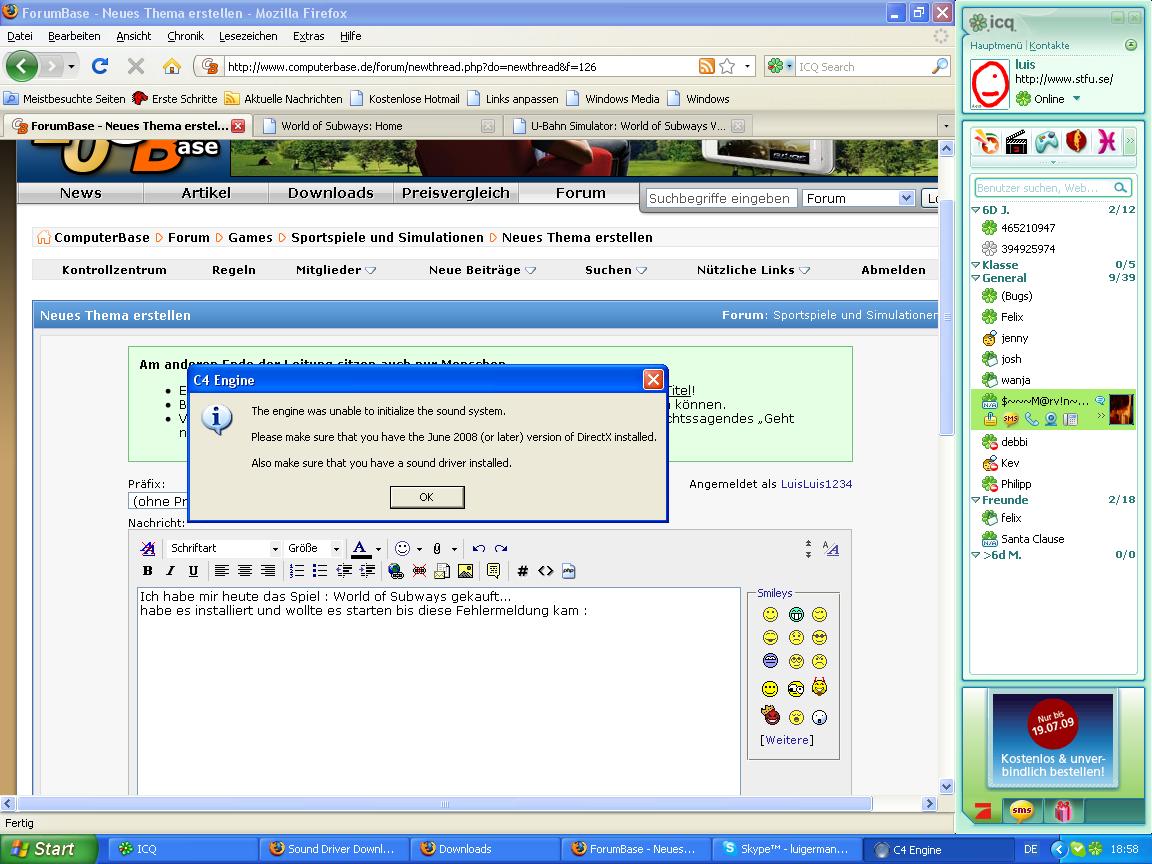Decrease indent in the editor
This screenshot has width=1152, height=864.
[x=344, y=571]
